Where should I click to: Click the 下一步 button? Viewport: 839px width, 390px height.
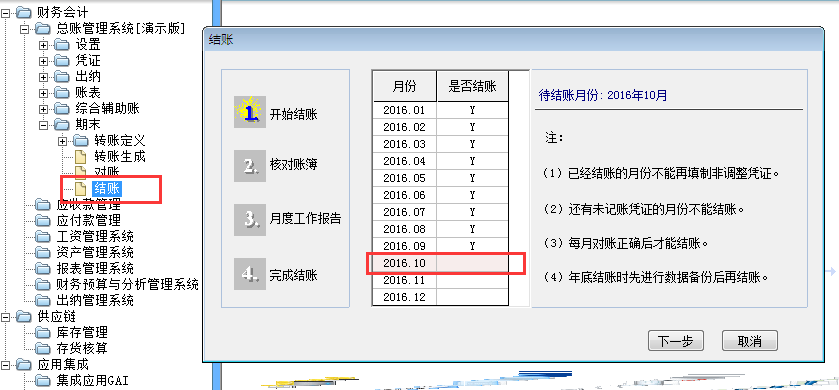coord(675,341)
